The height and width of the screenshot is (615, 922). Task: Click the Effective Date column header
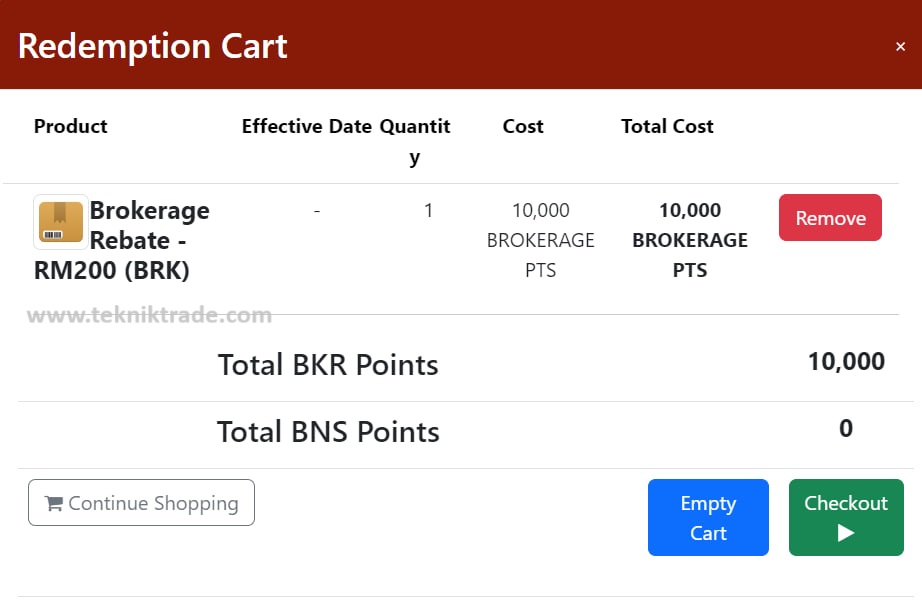point(306,126)
